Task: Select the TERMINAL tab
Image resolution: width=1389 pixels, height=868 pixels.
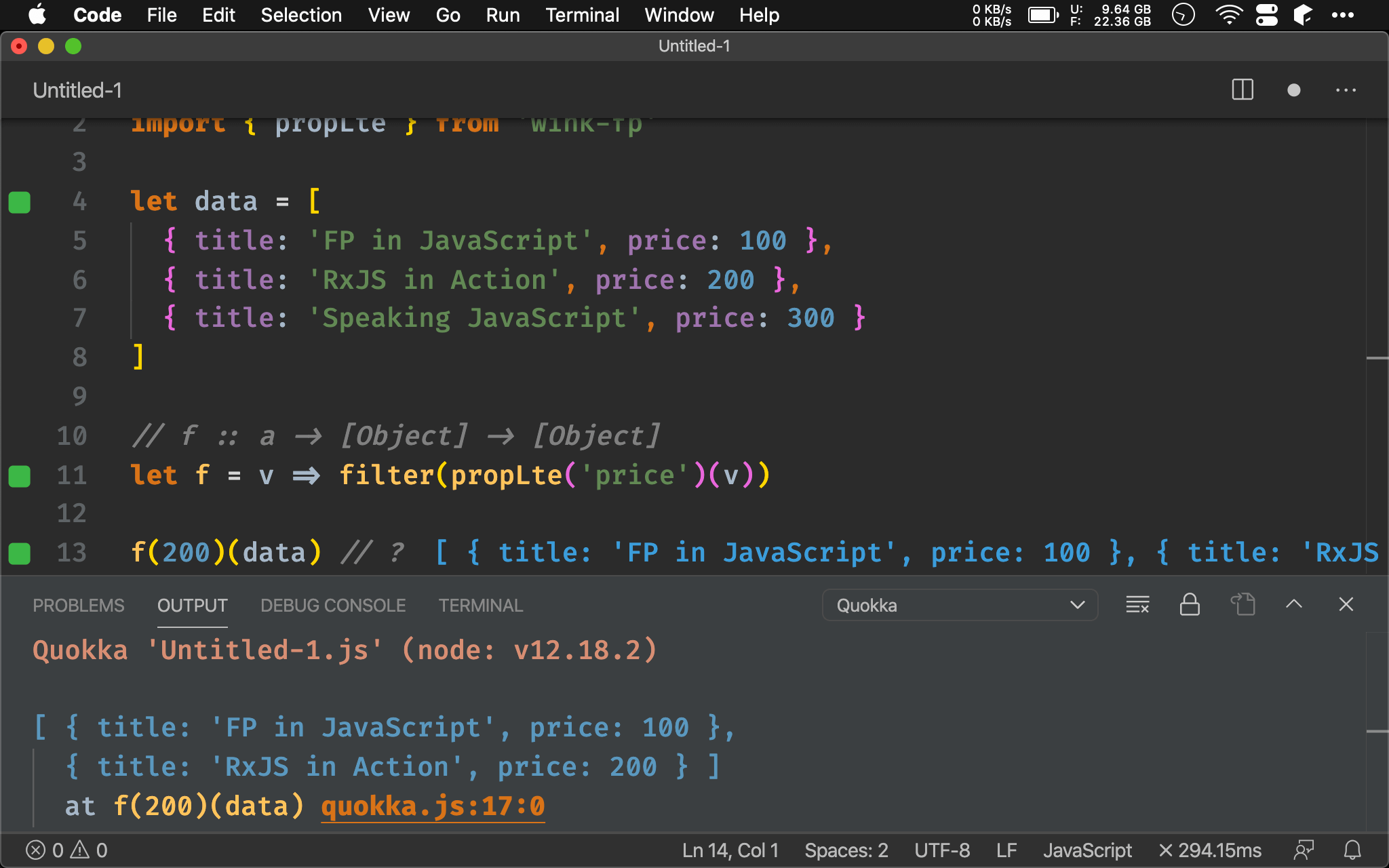Action: click(480, 605)
